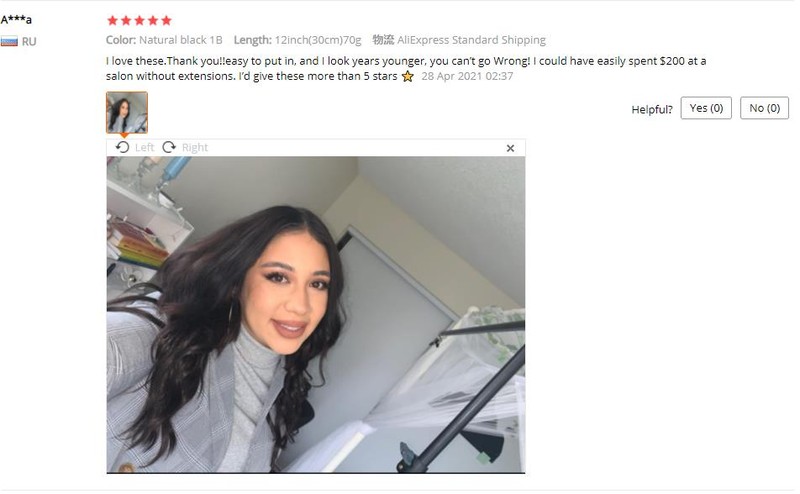Rotate image right using clockwise arrow icon
Image resolution: width=800 pixels, height=494 pixels.
(x=169, y=147)
